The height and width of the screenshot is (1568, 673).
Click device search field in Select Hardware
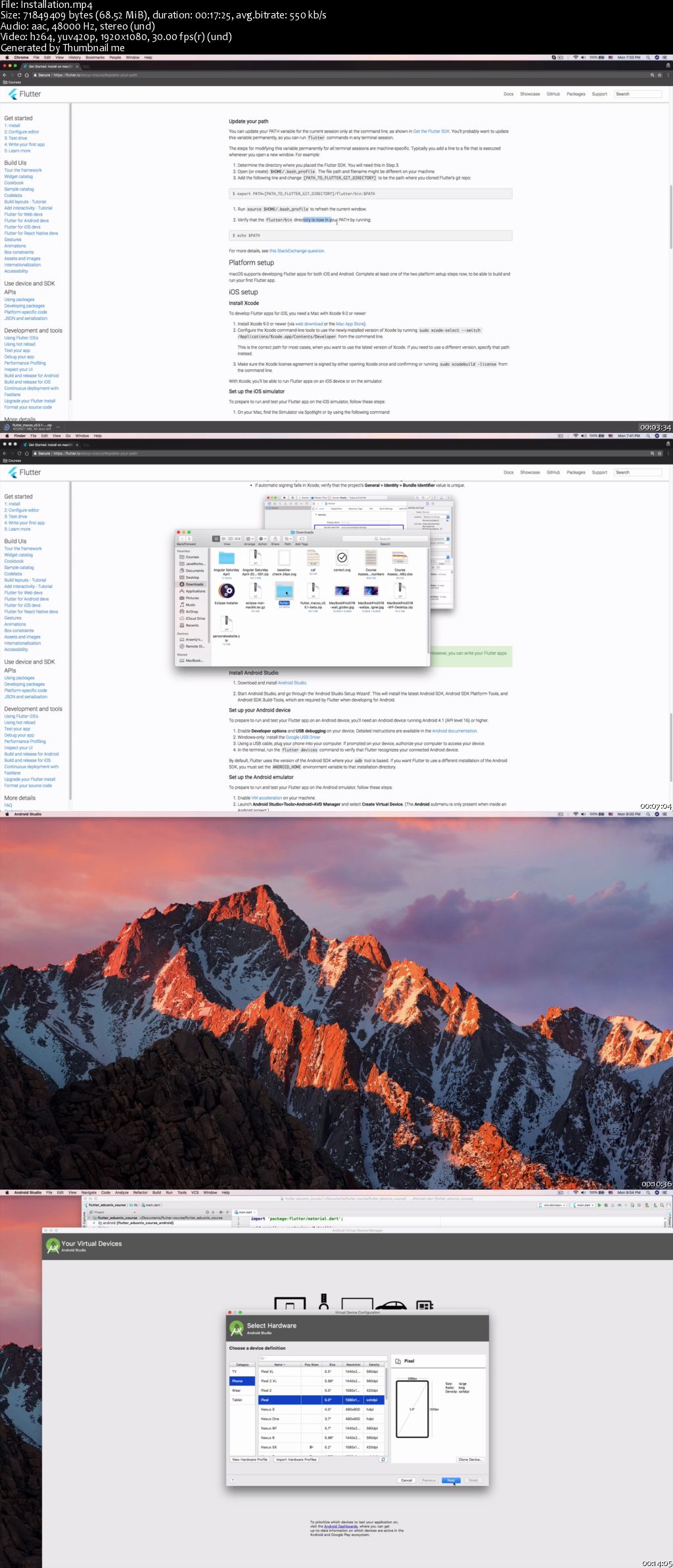(322, 1358)
